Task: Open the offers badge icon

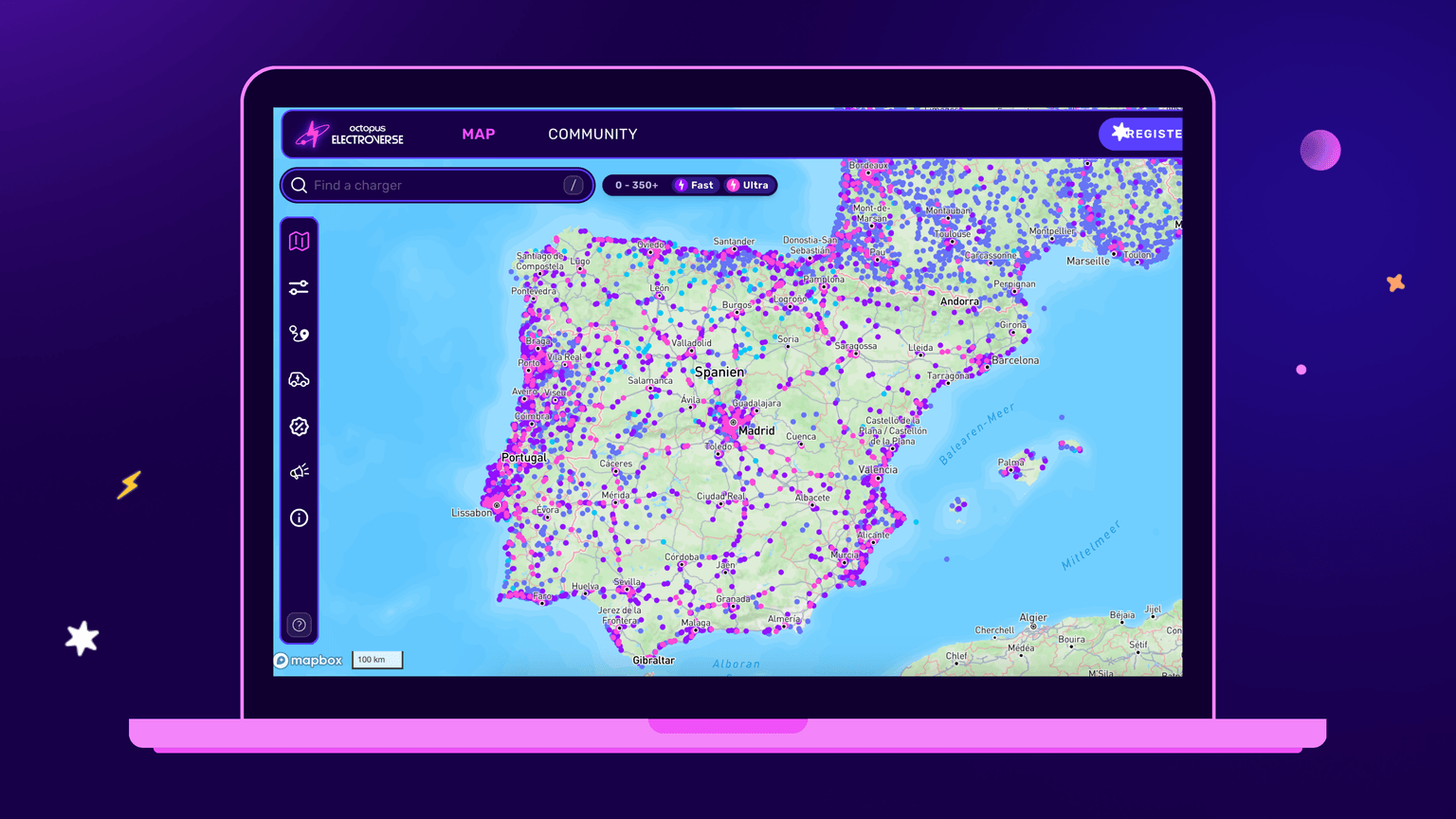Action: point(299,427)
